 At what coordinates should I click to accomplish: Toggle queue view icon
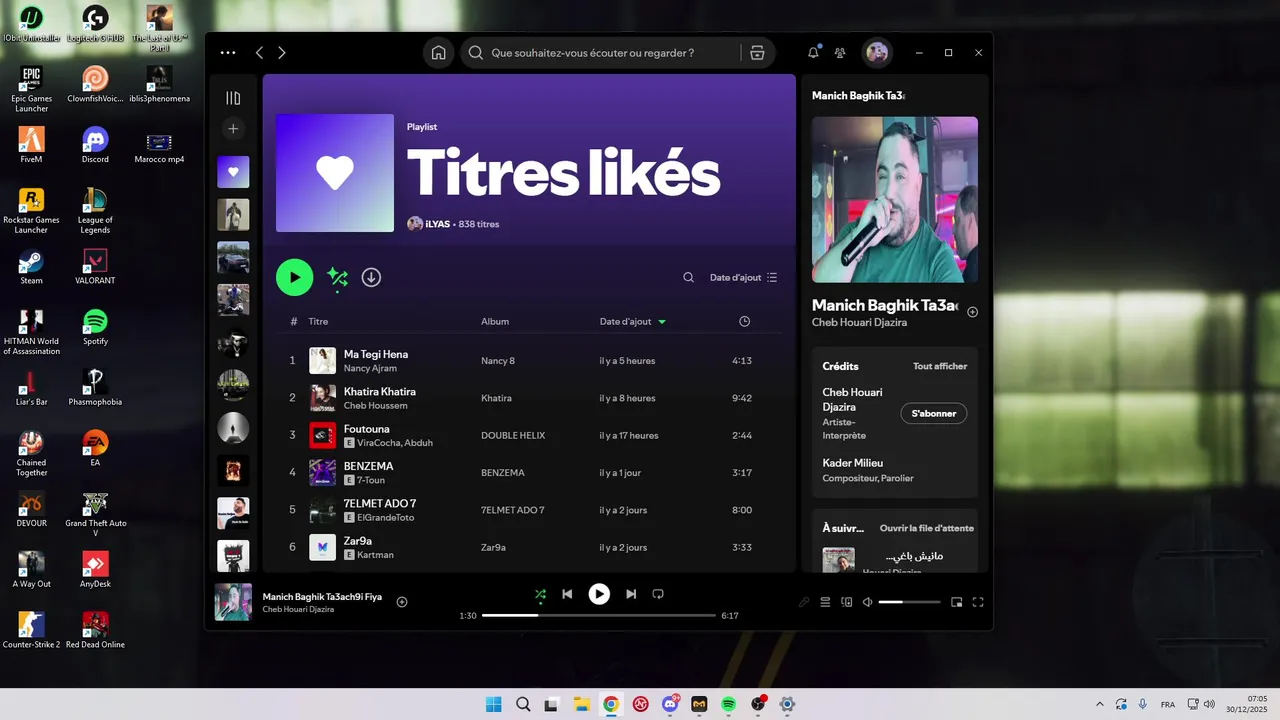click(x=825, y=602)
